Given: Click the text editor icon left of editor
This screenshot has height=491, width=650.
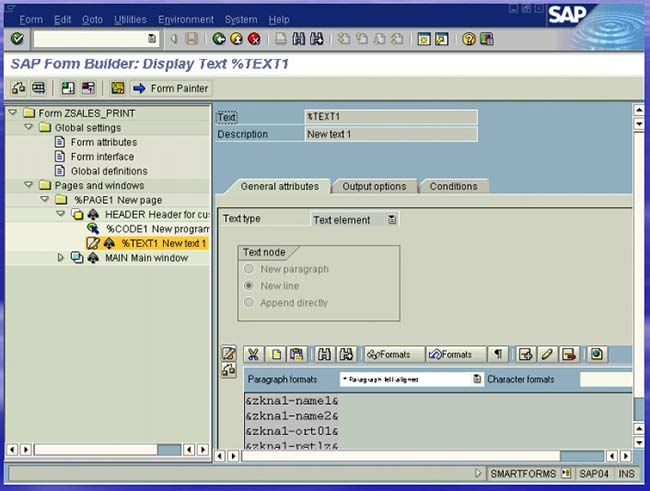Looking at the screenshot, I should pyautogui.click(x=229, y=353).
